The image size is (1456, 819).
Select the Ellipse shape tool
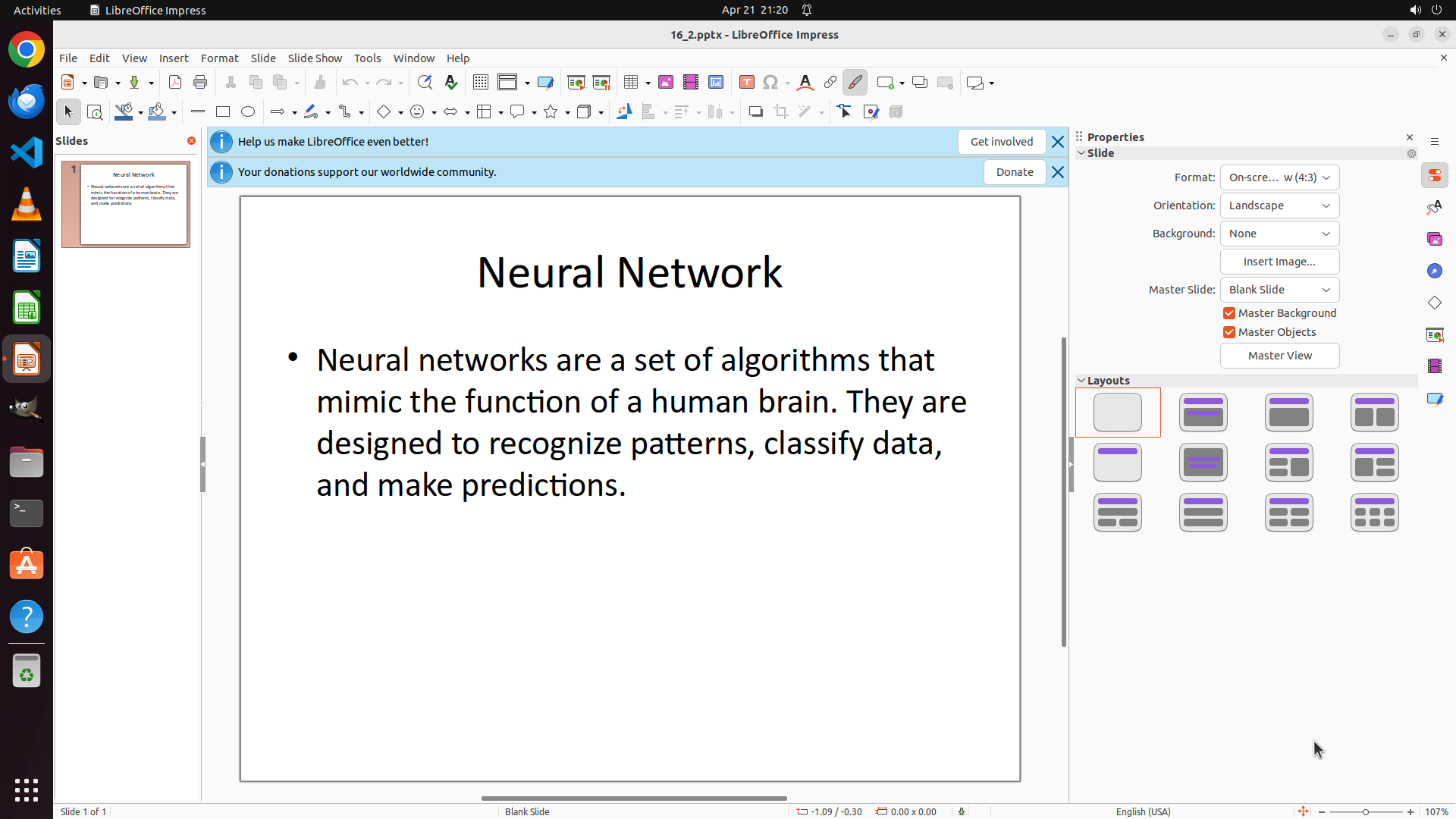pos(248,112)
